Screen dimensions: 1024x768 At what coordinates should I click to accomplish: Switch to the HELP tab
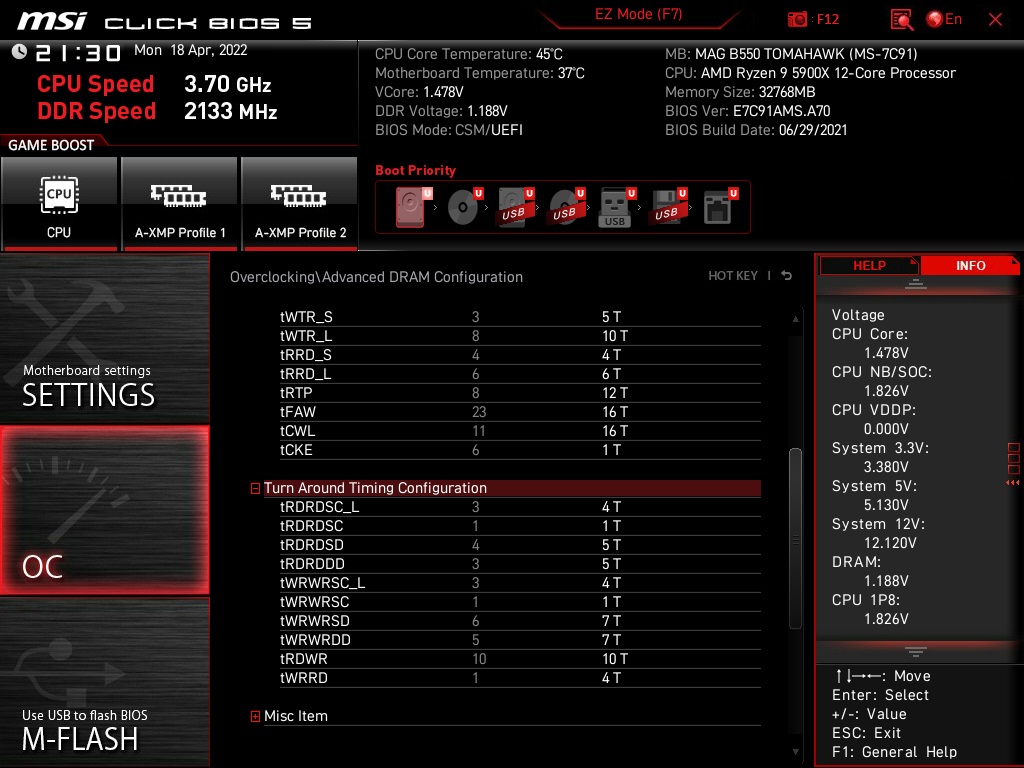(868, 265)
